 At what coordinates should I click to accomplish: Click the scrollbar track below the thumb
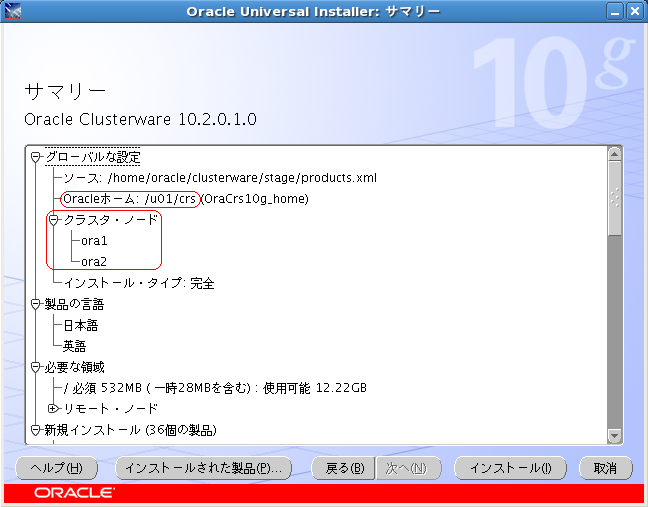point(615,332)
